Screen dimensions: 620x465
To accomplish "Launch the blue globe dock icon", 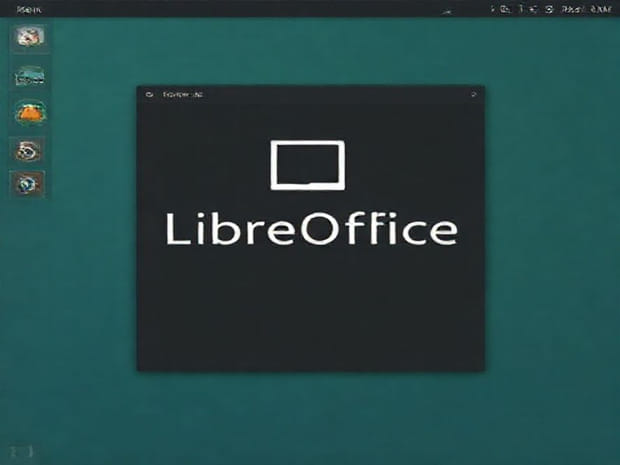I will [x=27, y=184].
